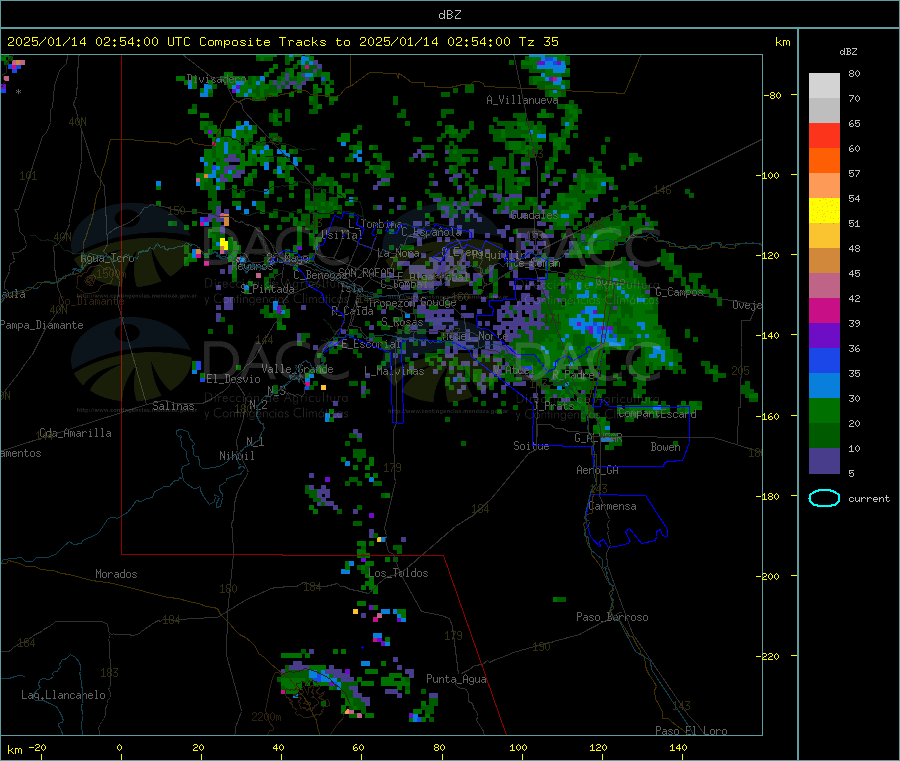Screen dimensions: 900x761
Task: Click the -80 km y-axis tick label
Action: coord(774,95)
